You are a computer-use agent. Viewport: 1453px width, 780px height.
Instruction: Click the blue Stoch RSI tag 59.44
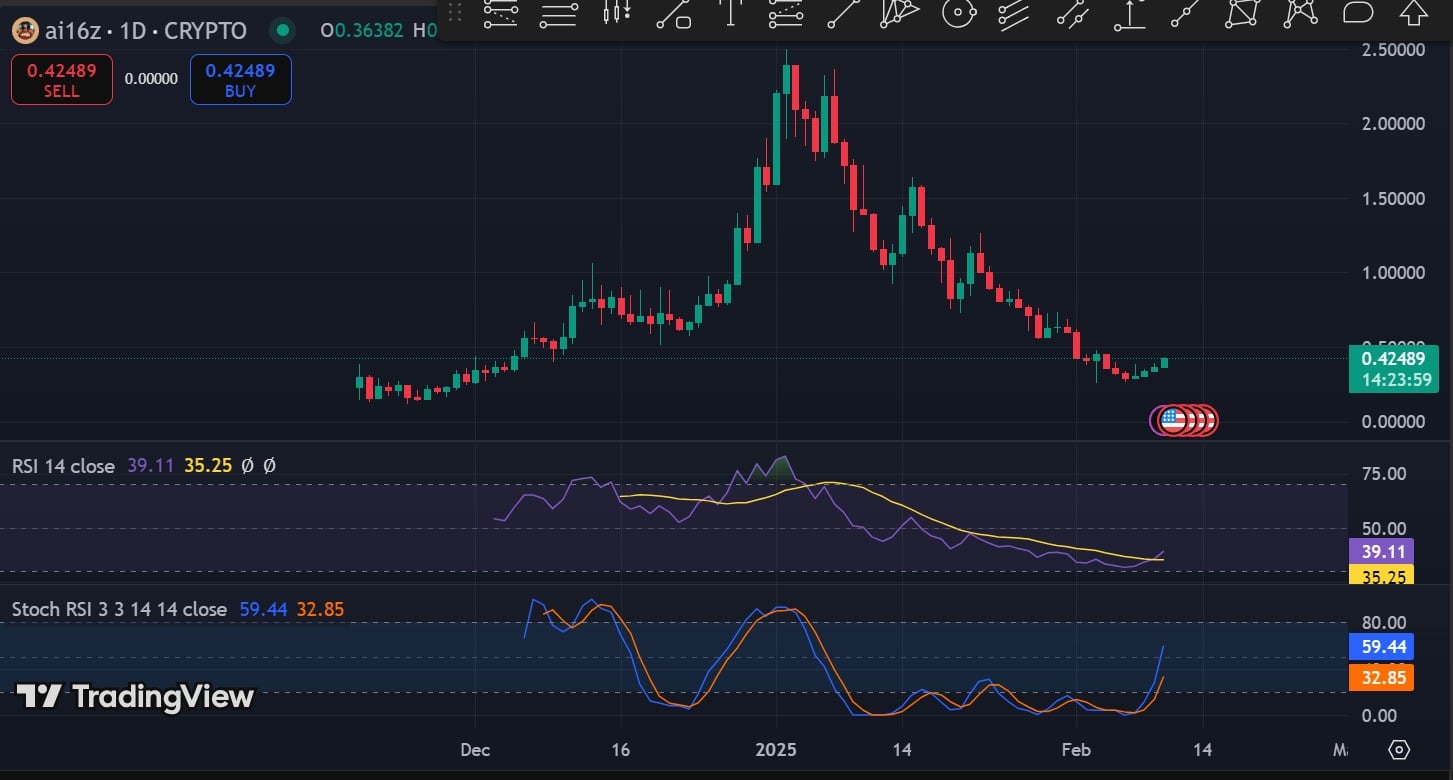(1381, 647)
